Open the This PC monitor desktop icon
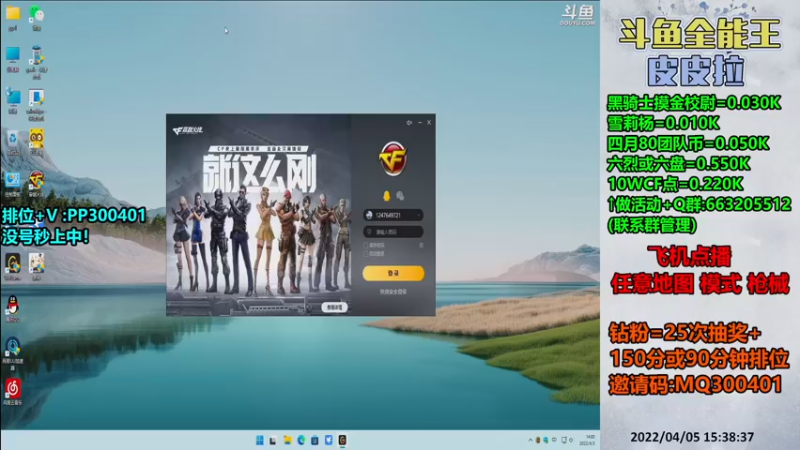This screenshot has height=450, width=800. coord(13,55)
